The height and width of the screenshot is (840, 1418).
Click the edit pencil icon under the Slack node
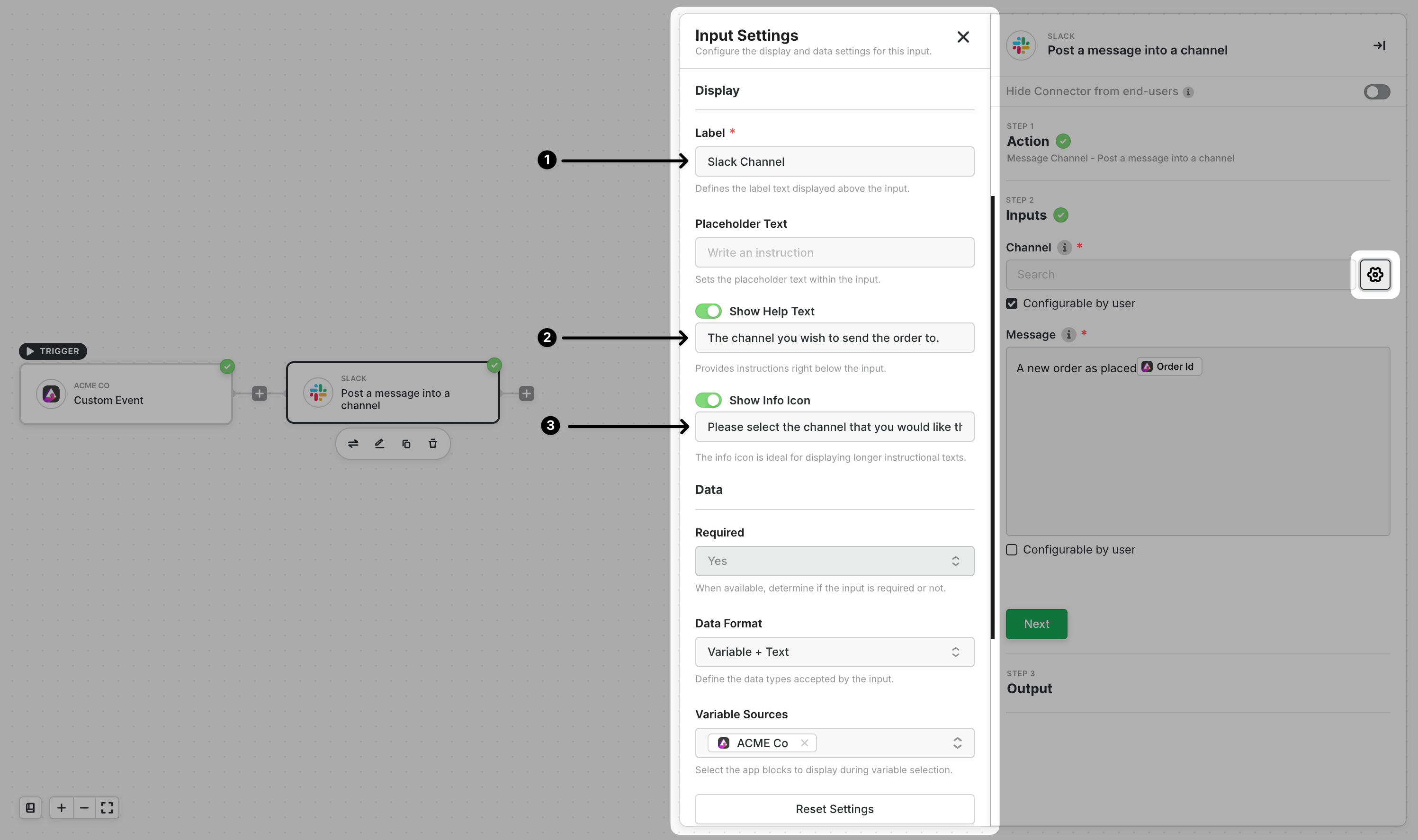point(379,444)
